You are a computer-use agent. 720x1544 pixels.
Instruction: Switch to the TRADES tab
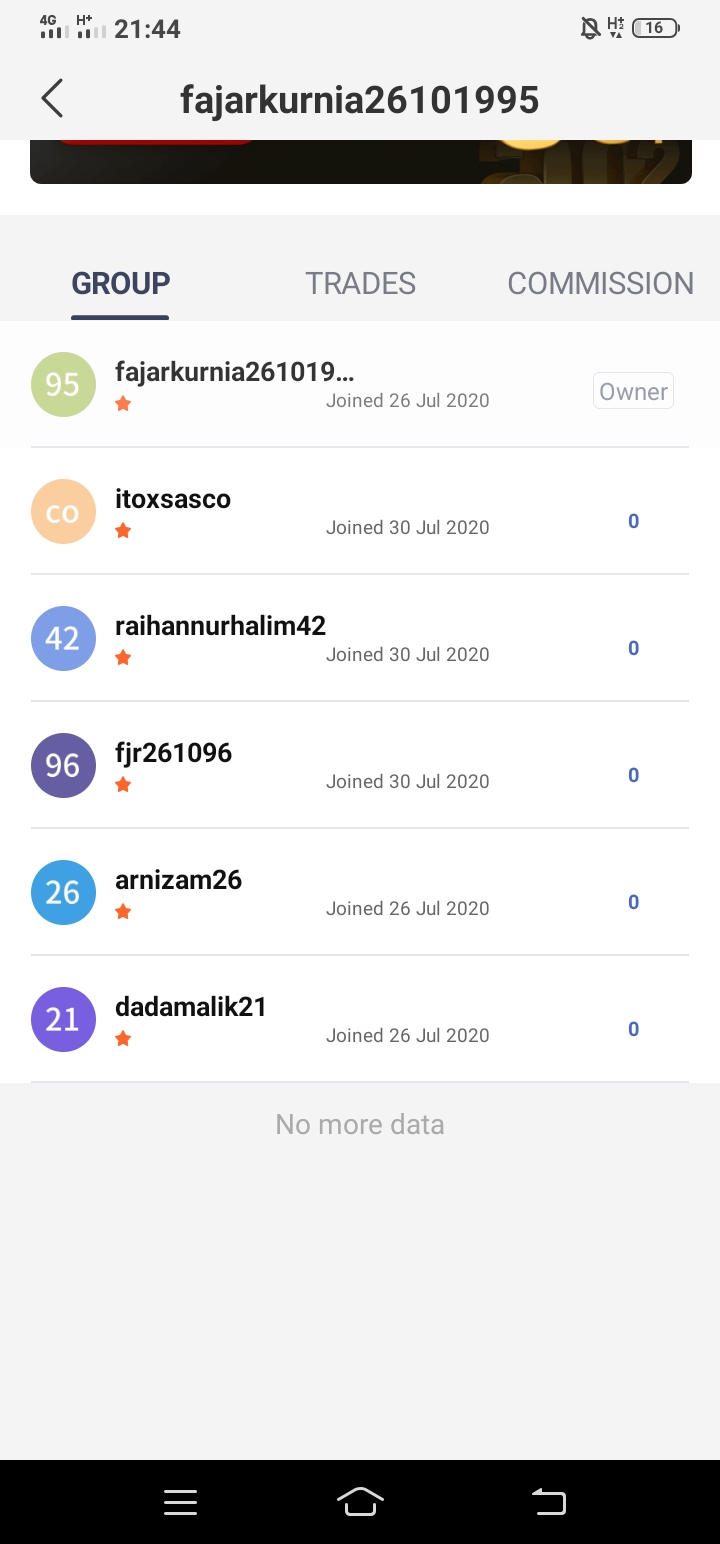point(360,283)
